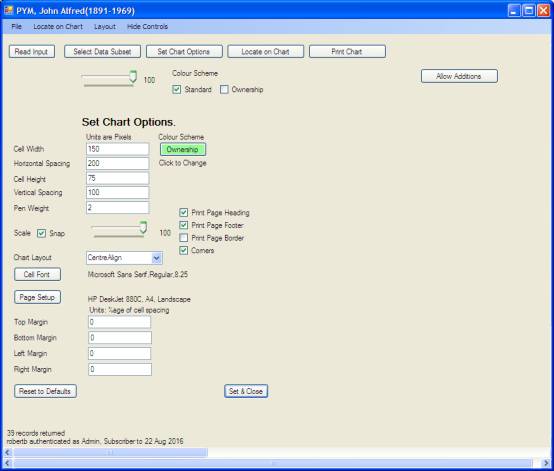Click left arrow of upper horizontal scrollbar
This screenshot has height=471, width=554.
(x=7, y=452)
